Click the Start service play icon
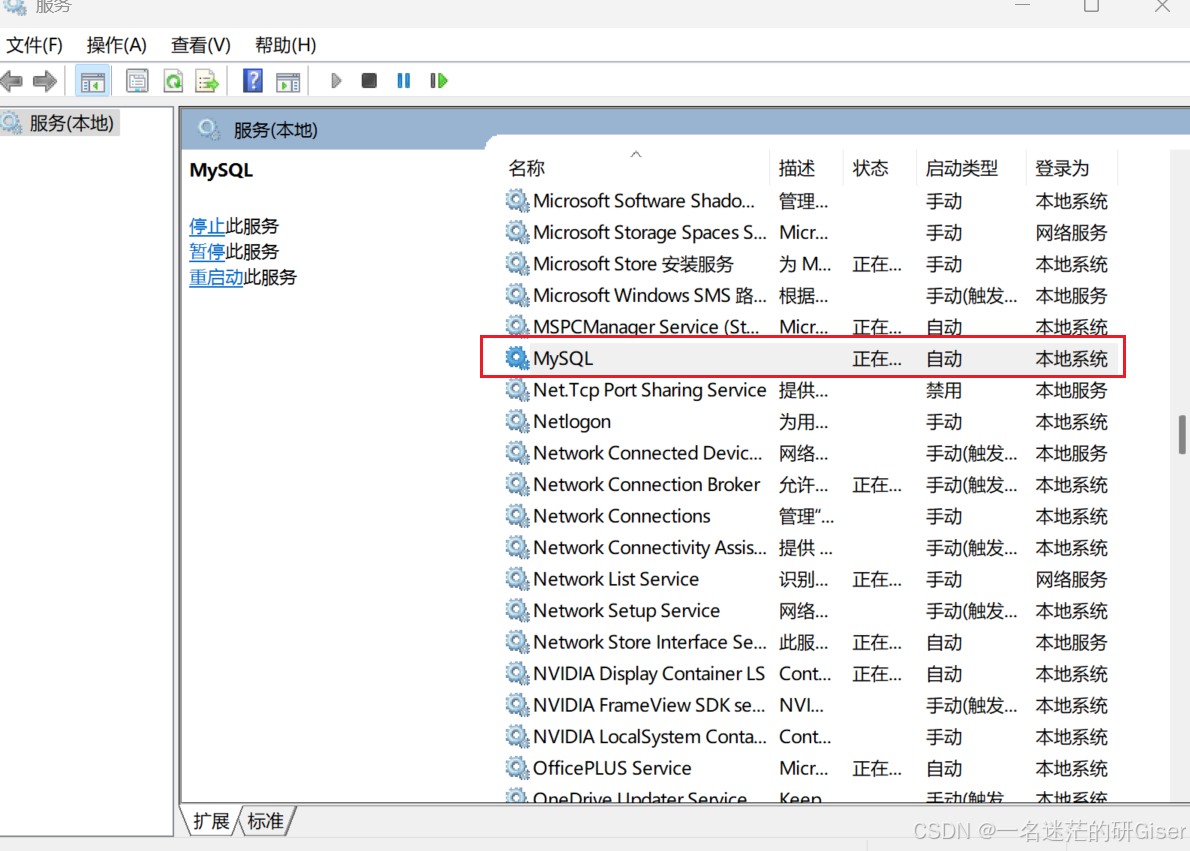1190x851 pixels. coord(336,80)
